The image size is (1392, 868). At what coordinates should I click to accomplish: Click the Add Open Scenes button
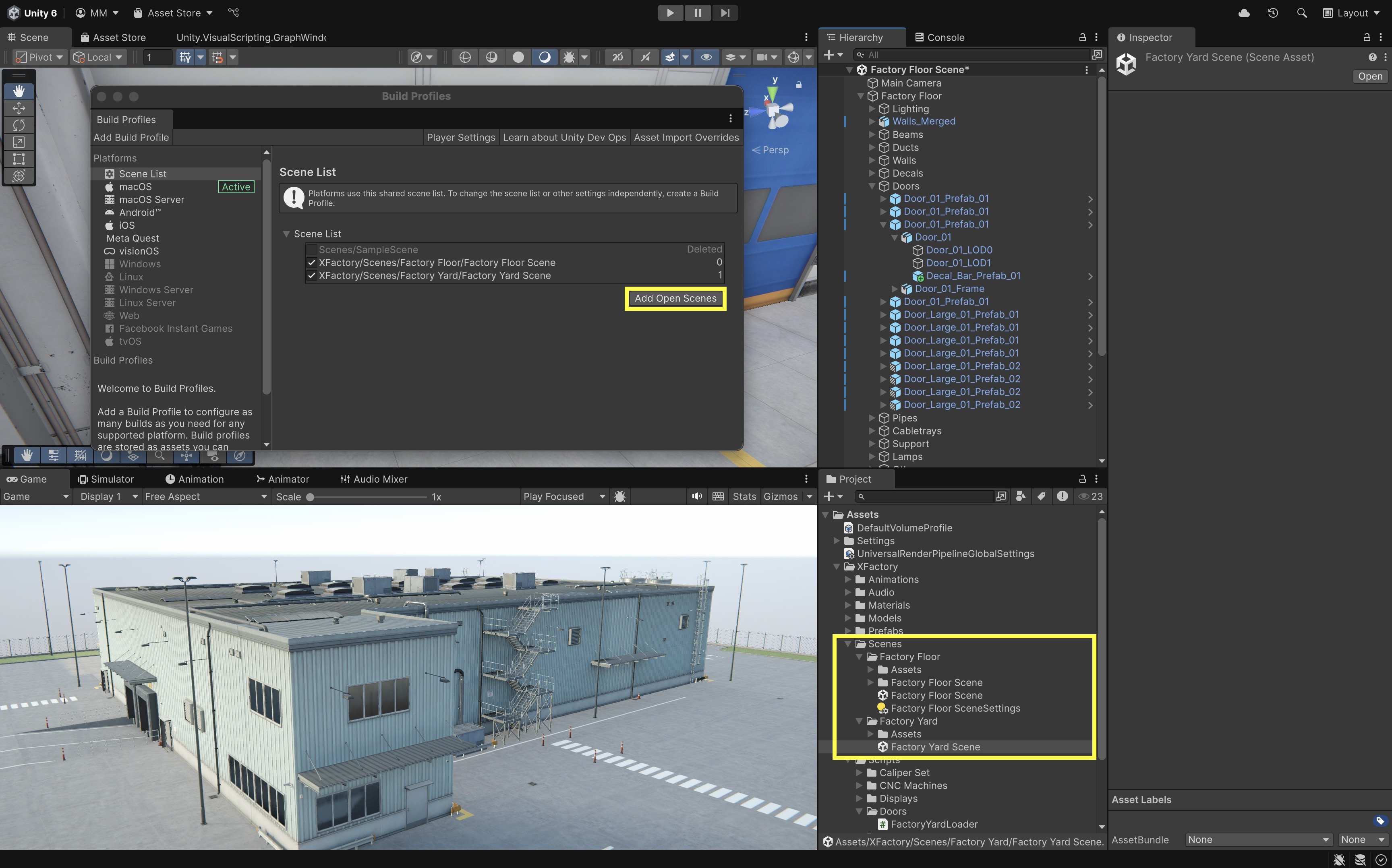click(675, 298)
